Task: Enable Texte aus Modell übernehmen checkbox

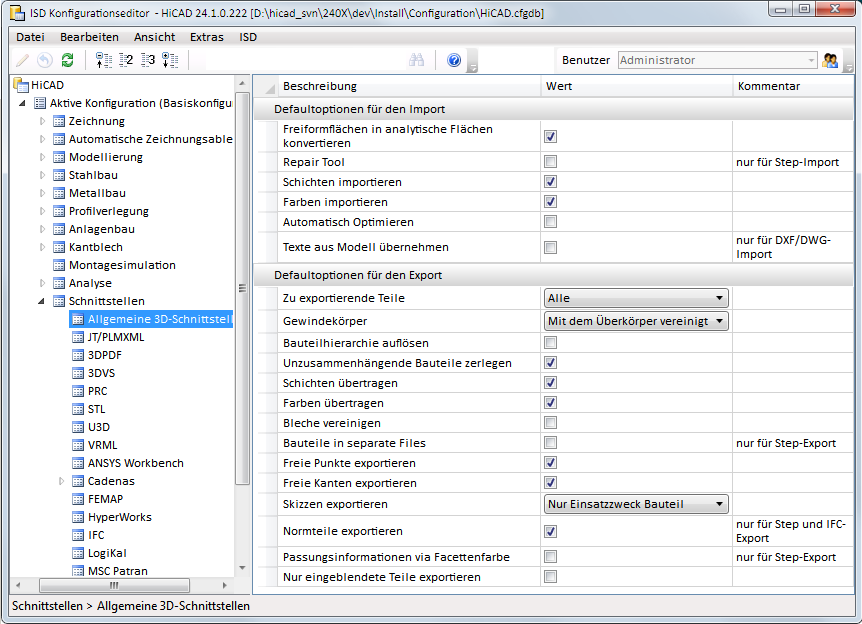Action: coord(550,247)
